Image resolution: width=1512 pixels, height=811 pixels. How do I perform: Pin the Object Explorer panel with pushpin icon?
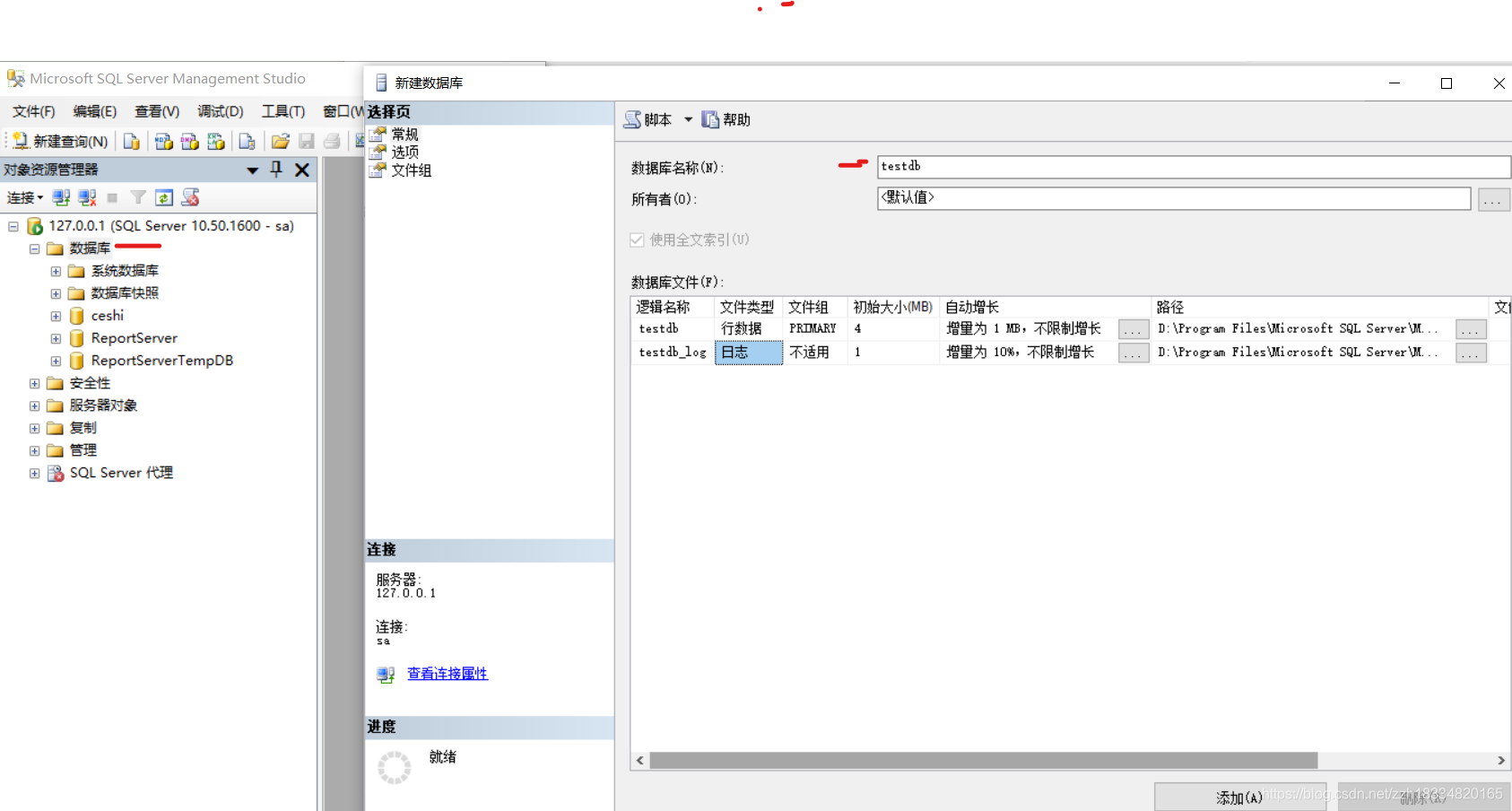(x=276, y=169)
